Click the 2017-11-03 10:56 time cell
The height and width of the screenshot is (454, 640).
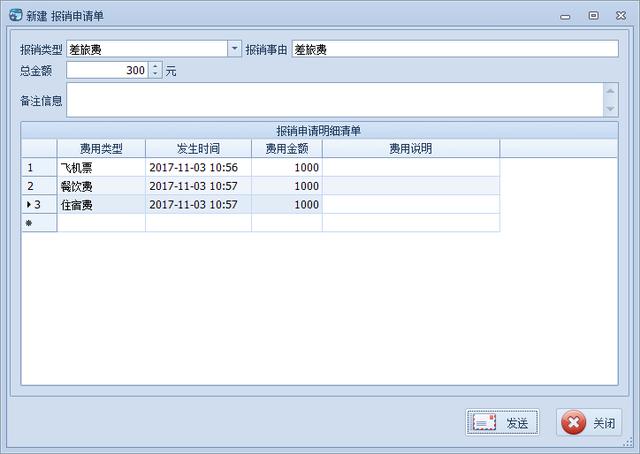click(x=198, y=167)
